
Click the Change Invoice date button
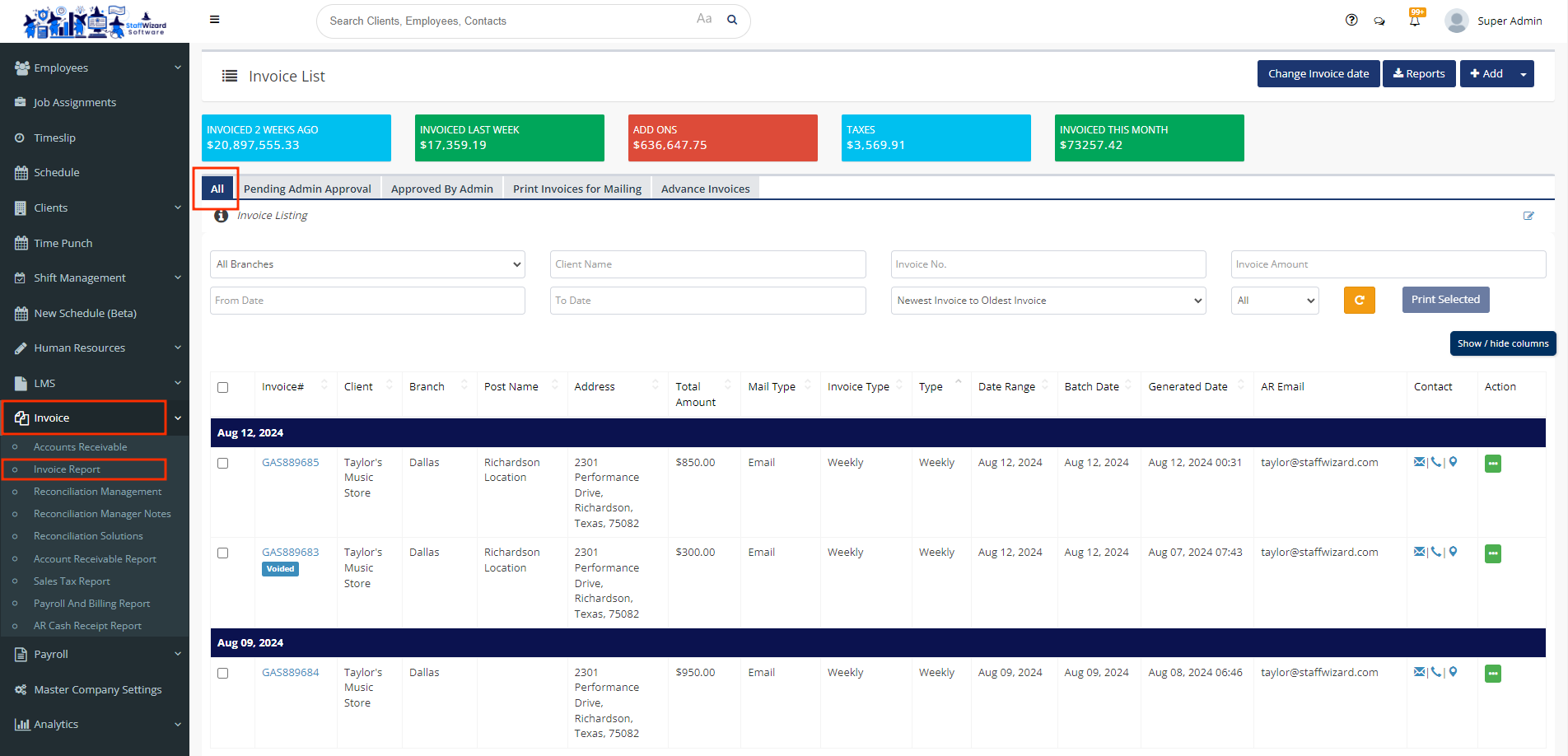click(x=1318, y=74)
